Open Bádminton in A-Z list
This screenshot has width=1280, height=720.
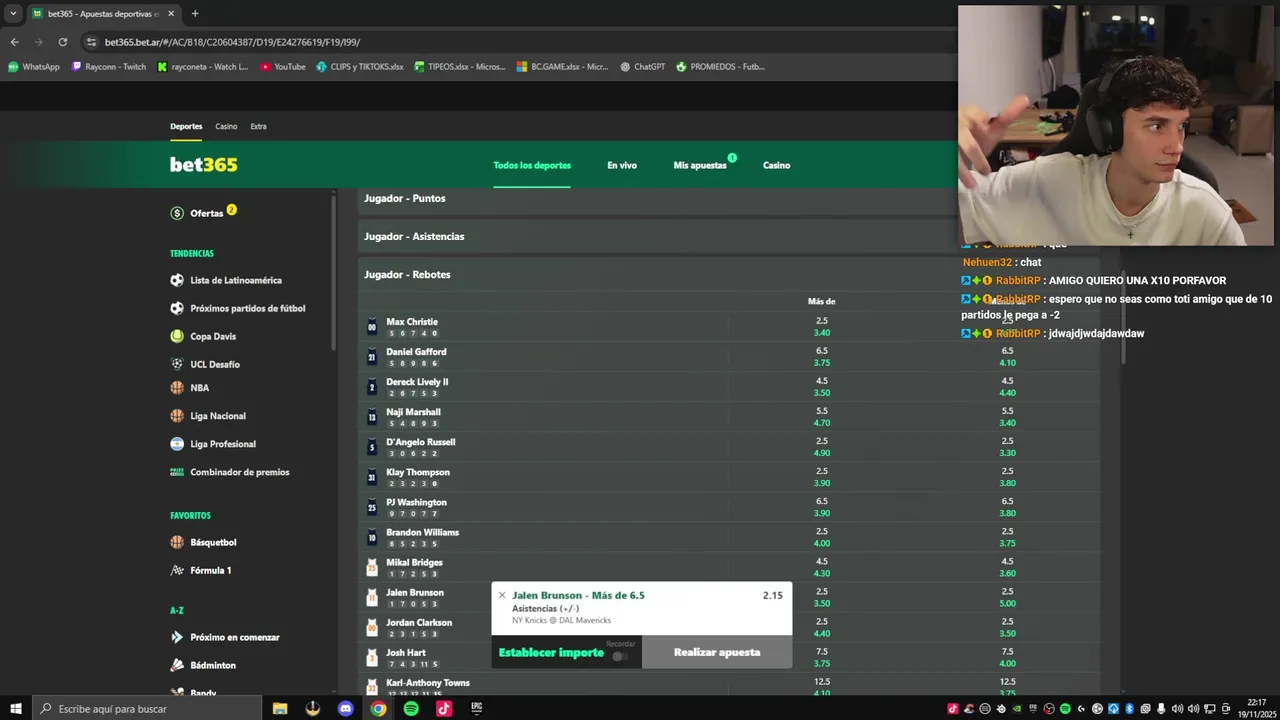213,666
